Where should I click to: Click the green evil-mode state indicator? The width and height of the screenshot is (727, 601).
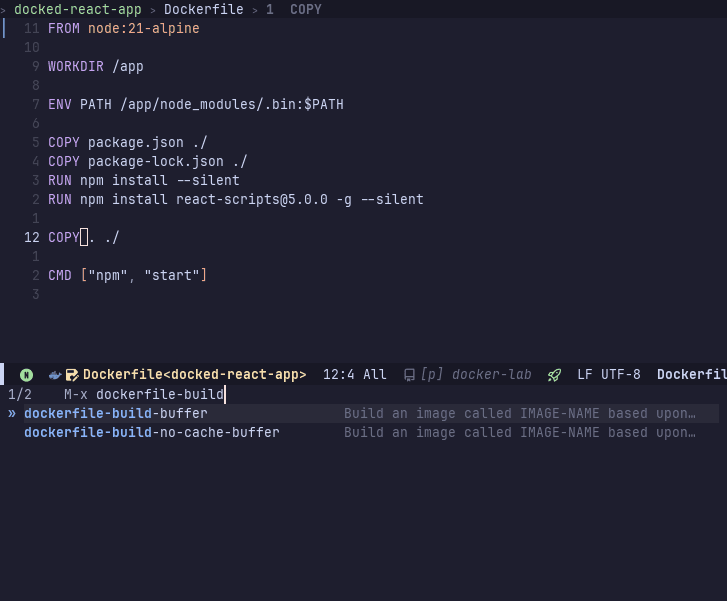26,375
